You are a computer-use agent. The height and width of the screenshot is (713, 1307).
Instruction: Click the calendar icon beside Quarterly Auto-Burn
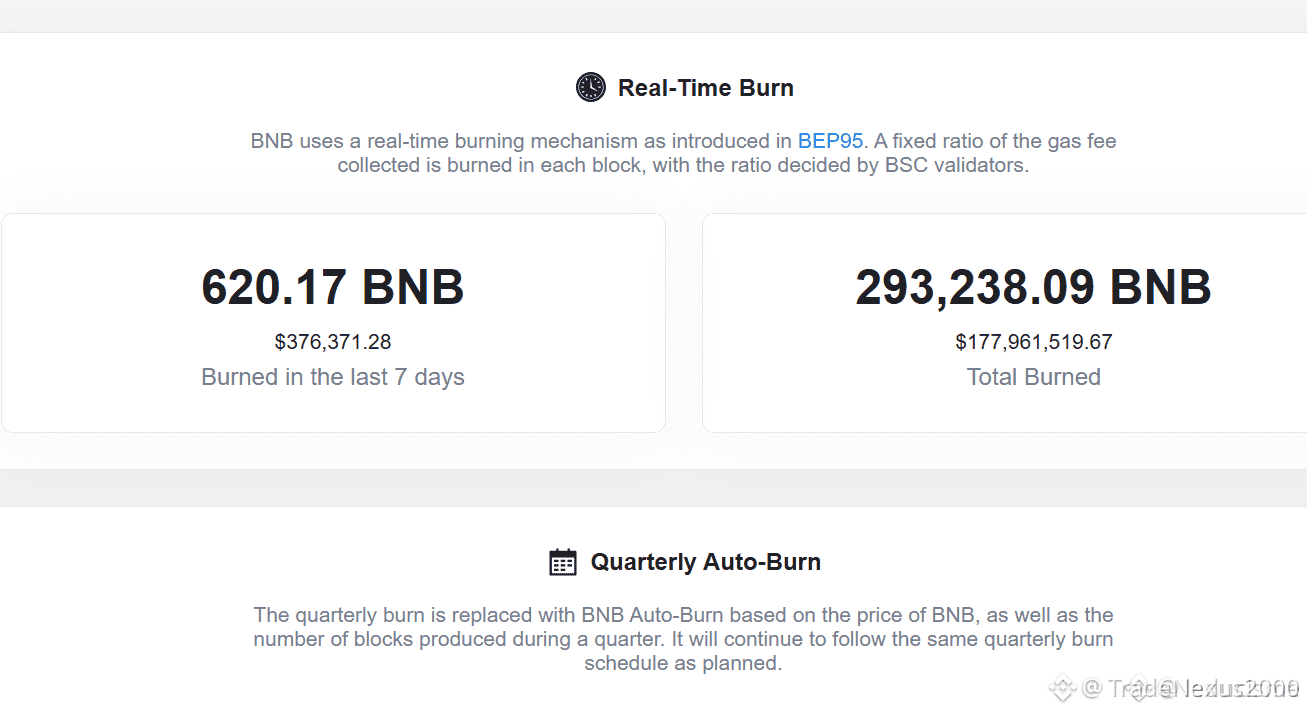click(563, 562)
